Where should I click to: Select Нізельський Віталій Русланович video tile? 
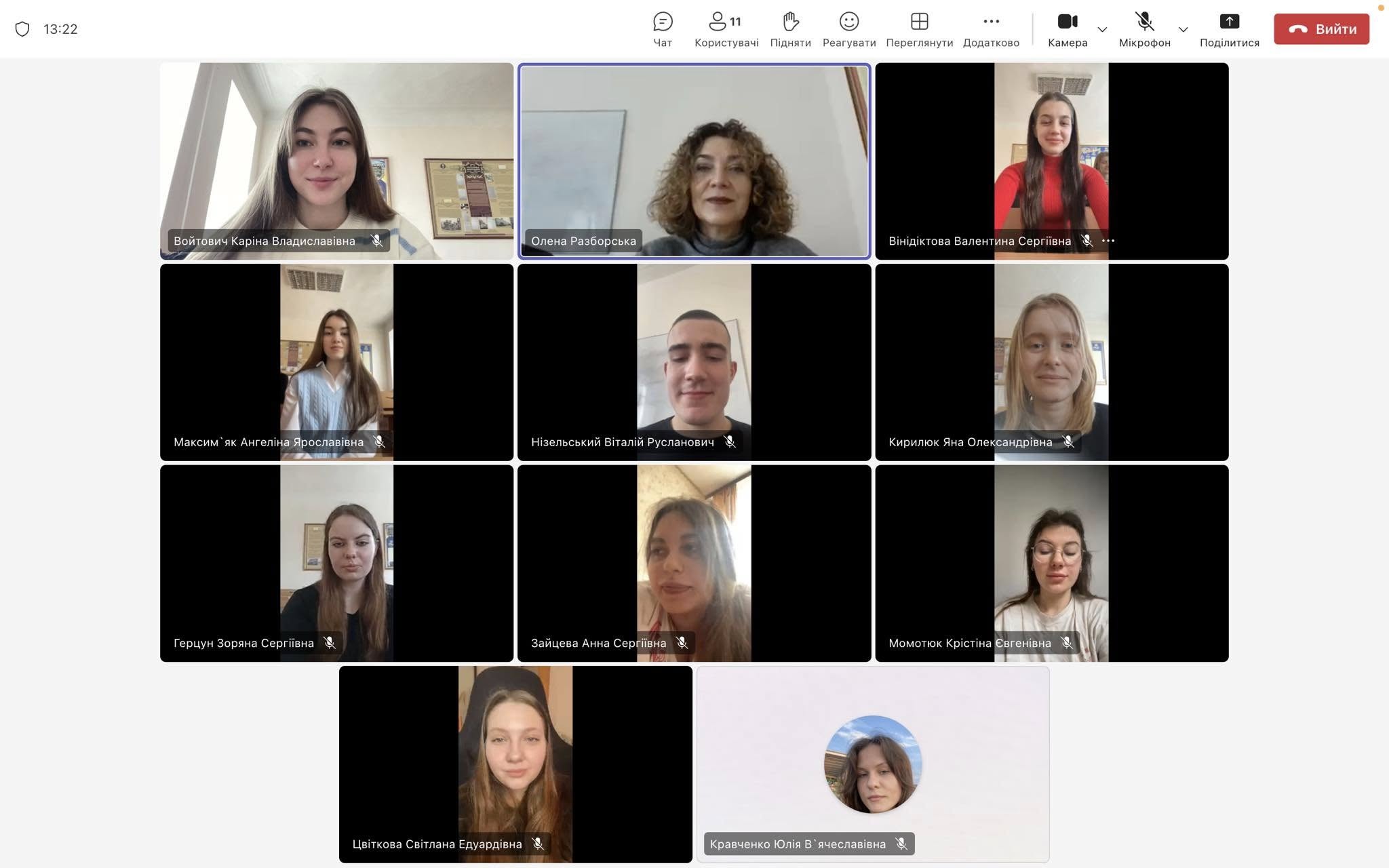click(694, 362)
